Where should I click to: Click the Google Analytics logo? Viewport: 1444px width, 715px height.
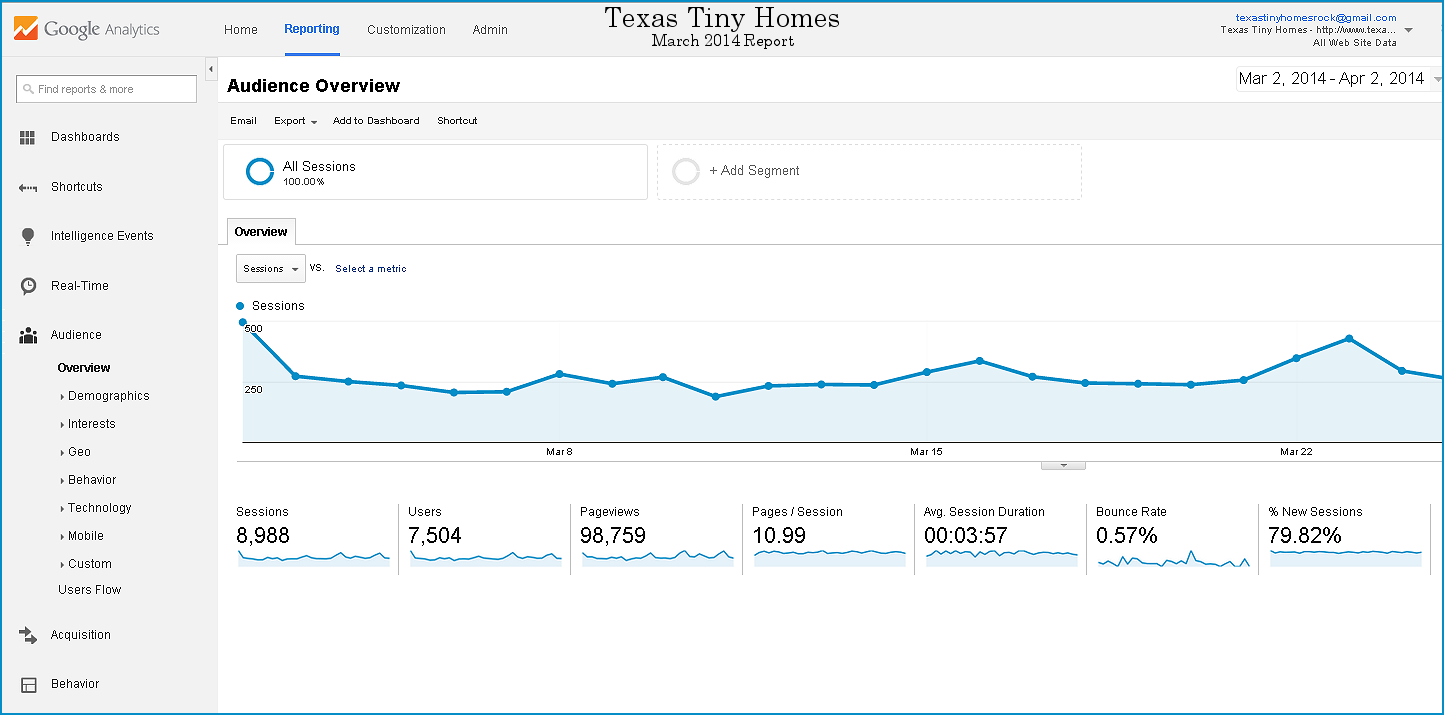click(x=87, y=29)
